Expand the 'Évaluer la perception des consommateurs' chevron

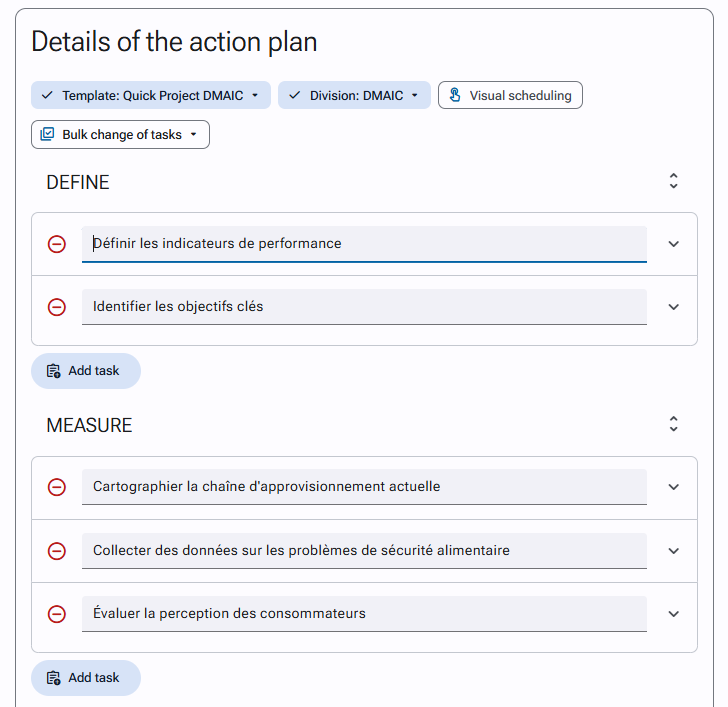[x=673, y=614]
